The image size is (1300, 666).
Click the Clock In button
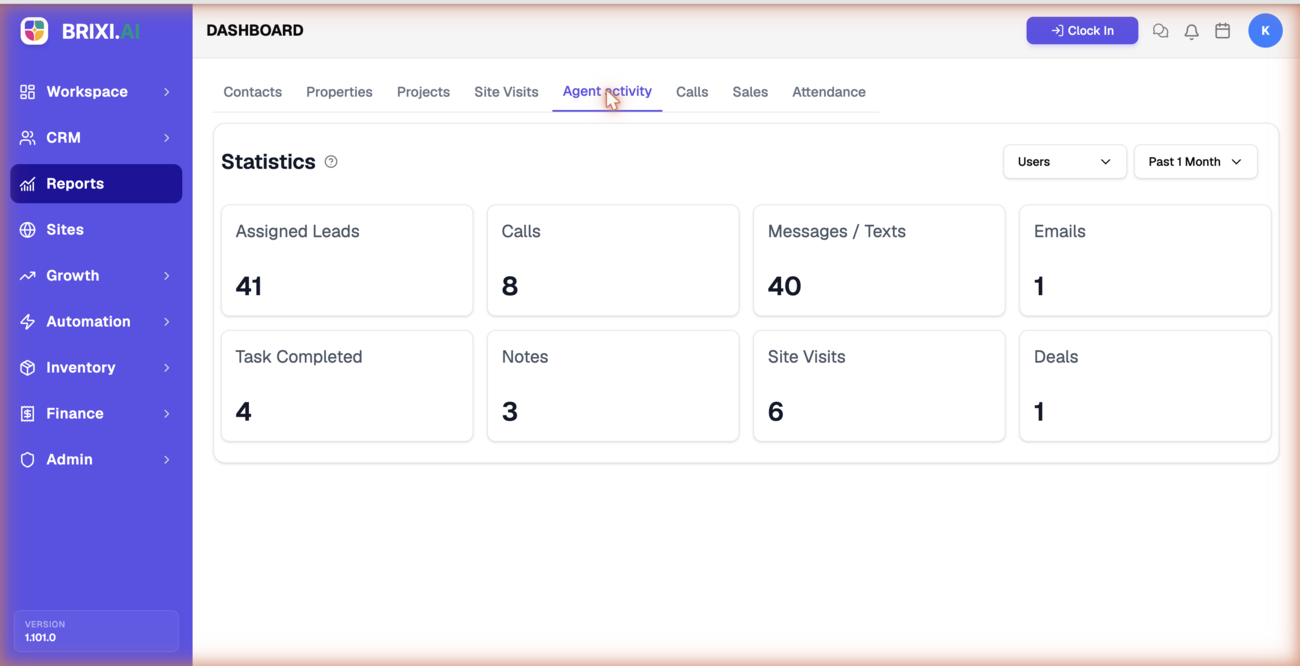click(x=1082, y=31)
